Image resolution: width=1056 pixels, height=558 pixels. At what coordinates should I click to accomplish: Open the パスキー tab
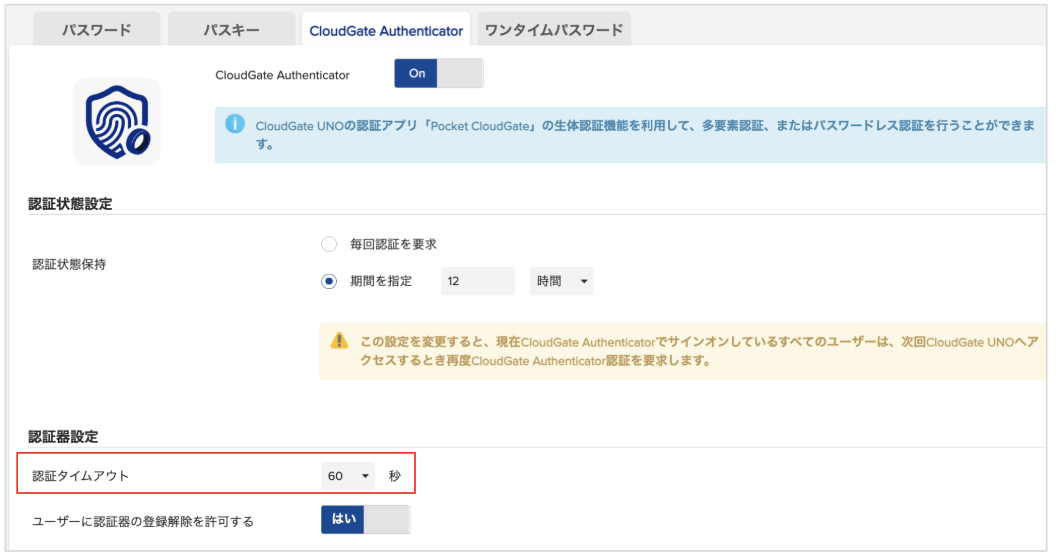231,30
